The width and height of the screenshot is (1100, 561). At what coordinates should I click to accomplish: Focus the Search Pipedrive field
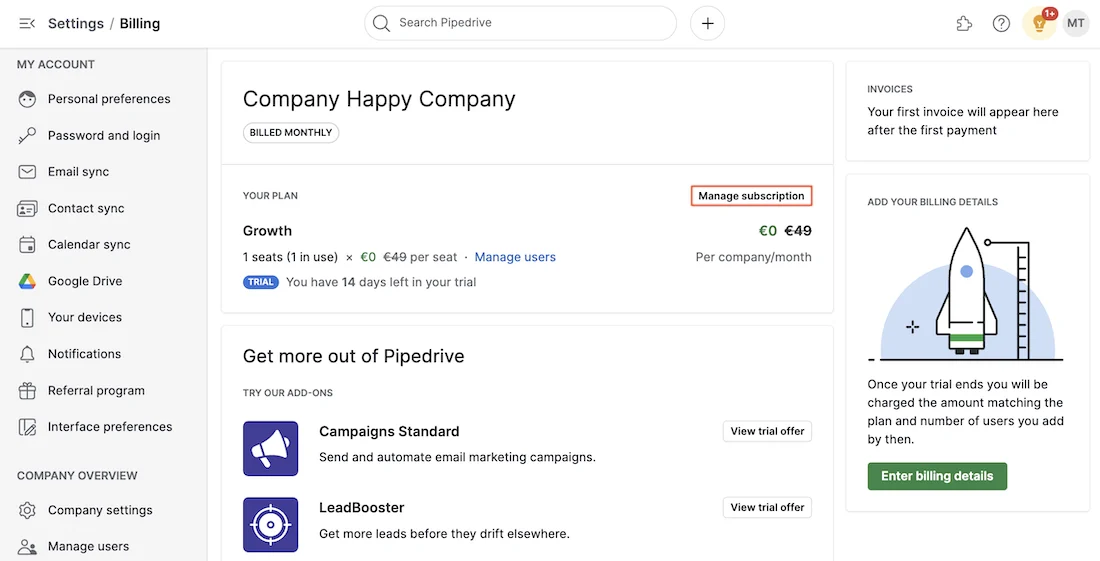tap(521, 23)
